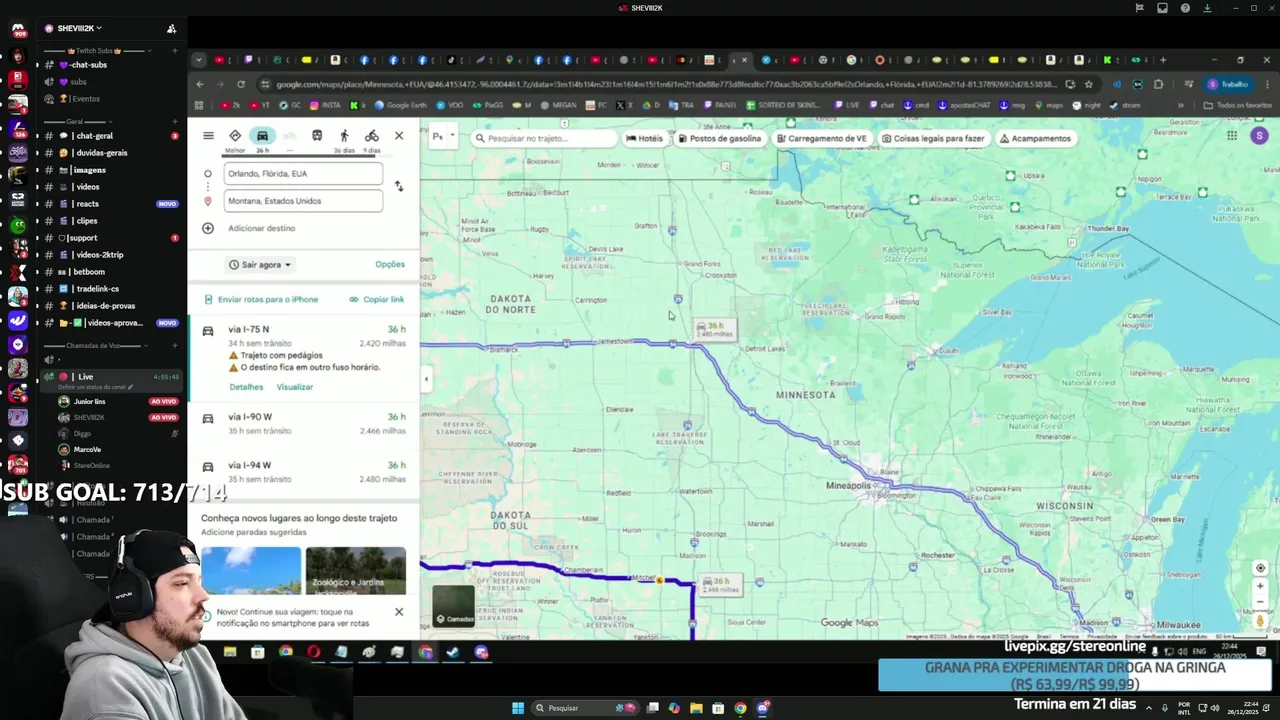
Task: Open Windows Start menu
Action: (x=518, y=708)
